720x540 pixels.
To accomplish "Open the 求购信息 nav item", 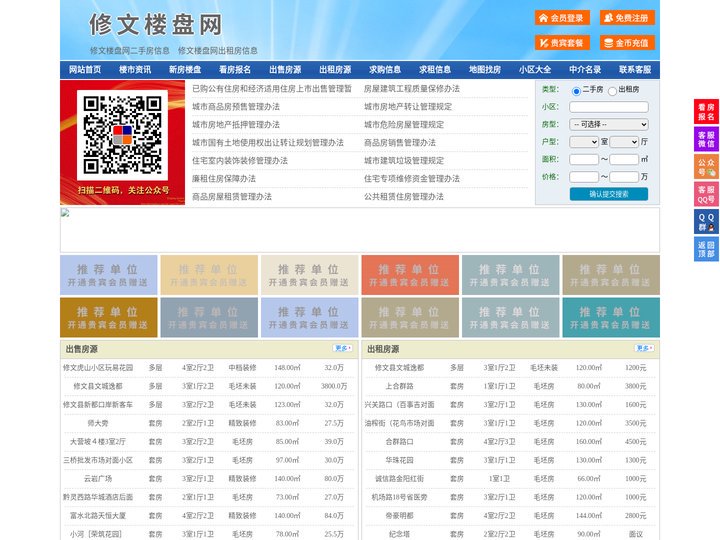I will click(x=385, y=70).
